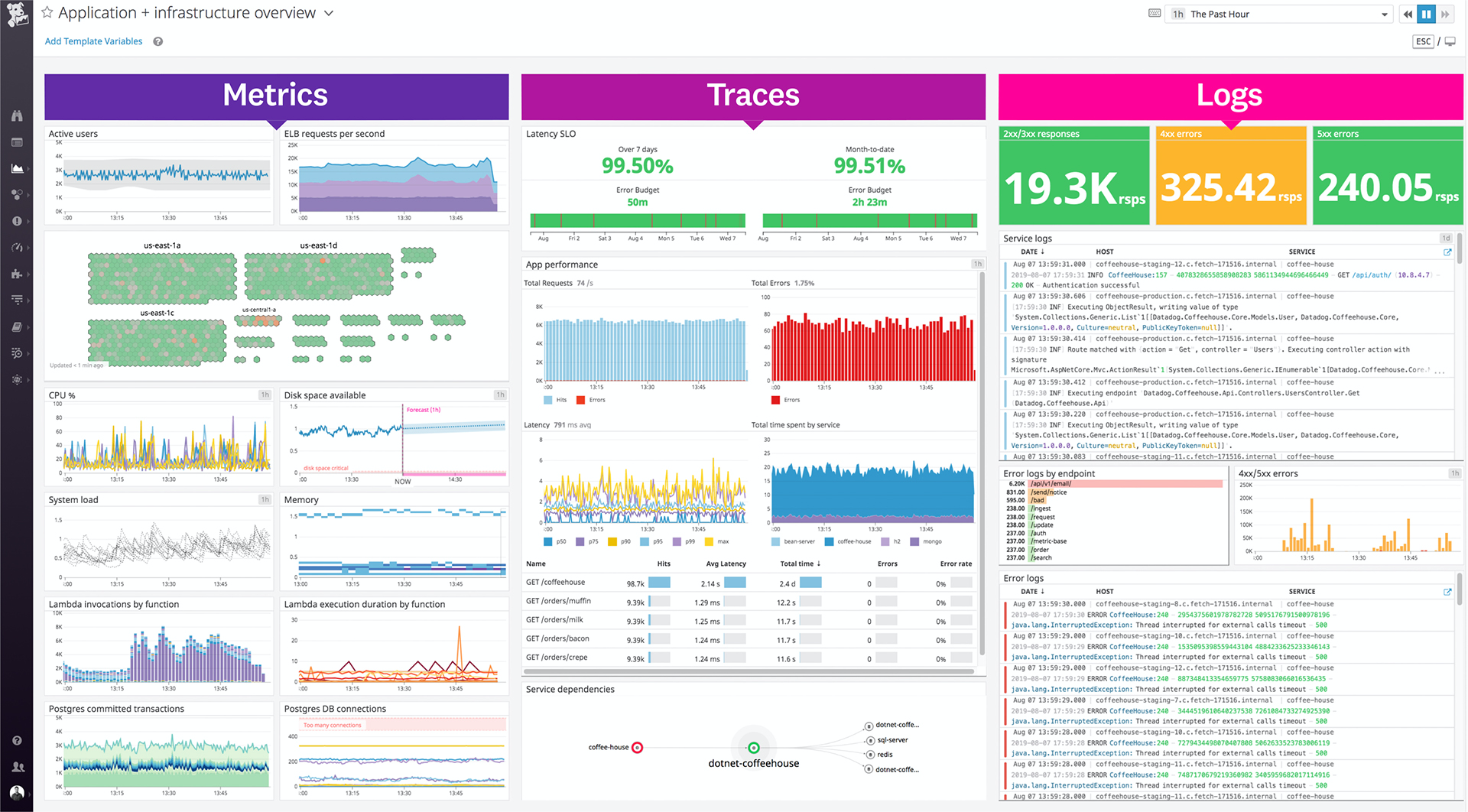Open the dashboard title dropdown chevron
This screenshot has width=1468, height=812.
pyautogui.click(x=328, y=13)
